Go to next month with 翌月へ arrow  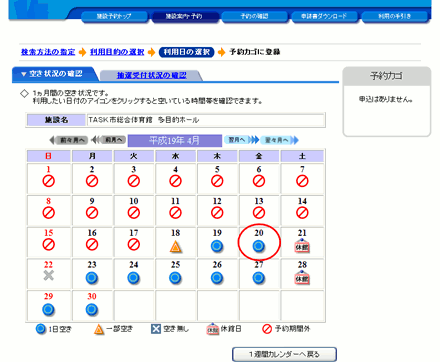(241, 140)
